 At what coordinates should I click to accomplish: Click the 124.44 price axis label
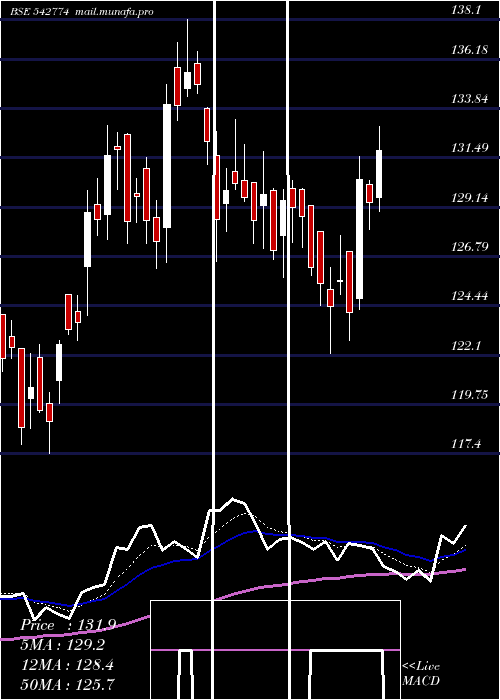[x=470, y=296]
